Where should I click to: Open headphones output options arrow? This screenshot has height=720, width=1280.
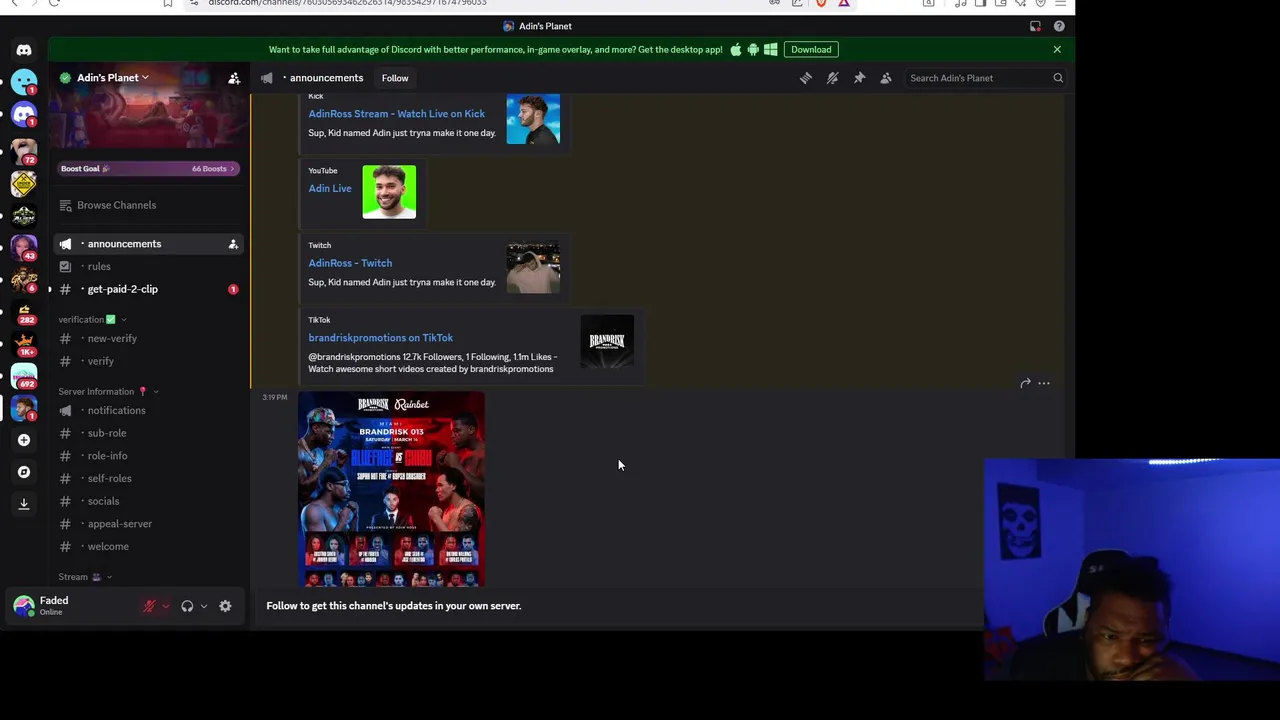click(x=204, y=606)
